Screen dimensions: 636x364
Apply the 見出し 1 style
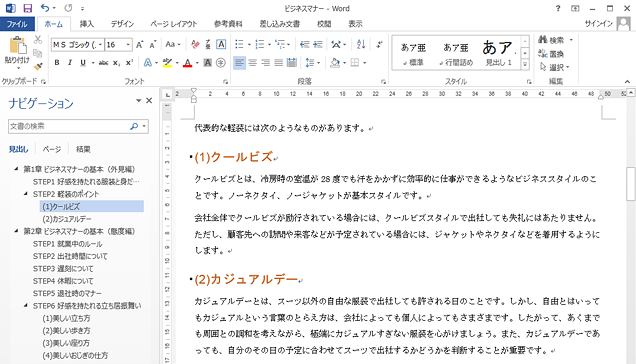(498, 54)
